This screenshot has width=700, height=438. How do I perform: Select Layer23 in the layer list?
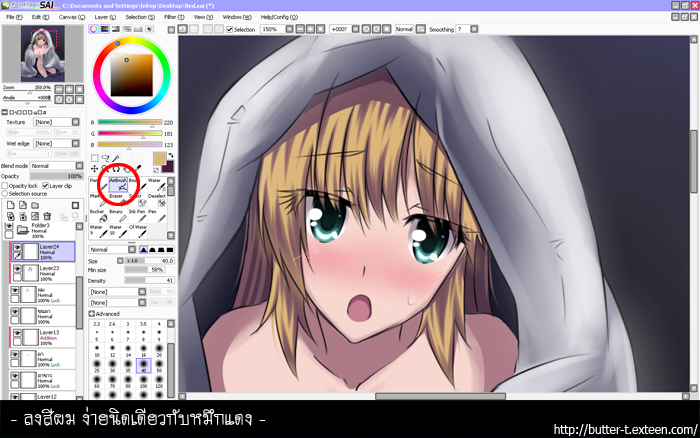point(42,273)
